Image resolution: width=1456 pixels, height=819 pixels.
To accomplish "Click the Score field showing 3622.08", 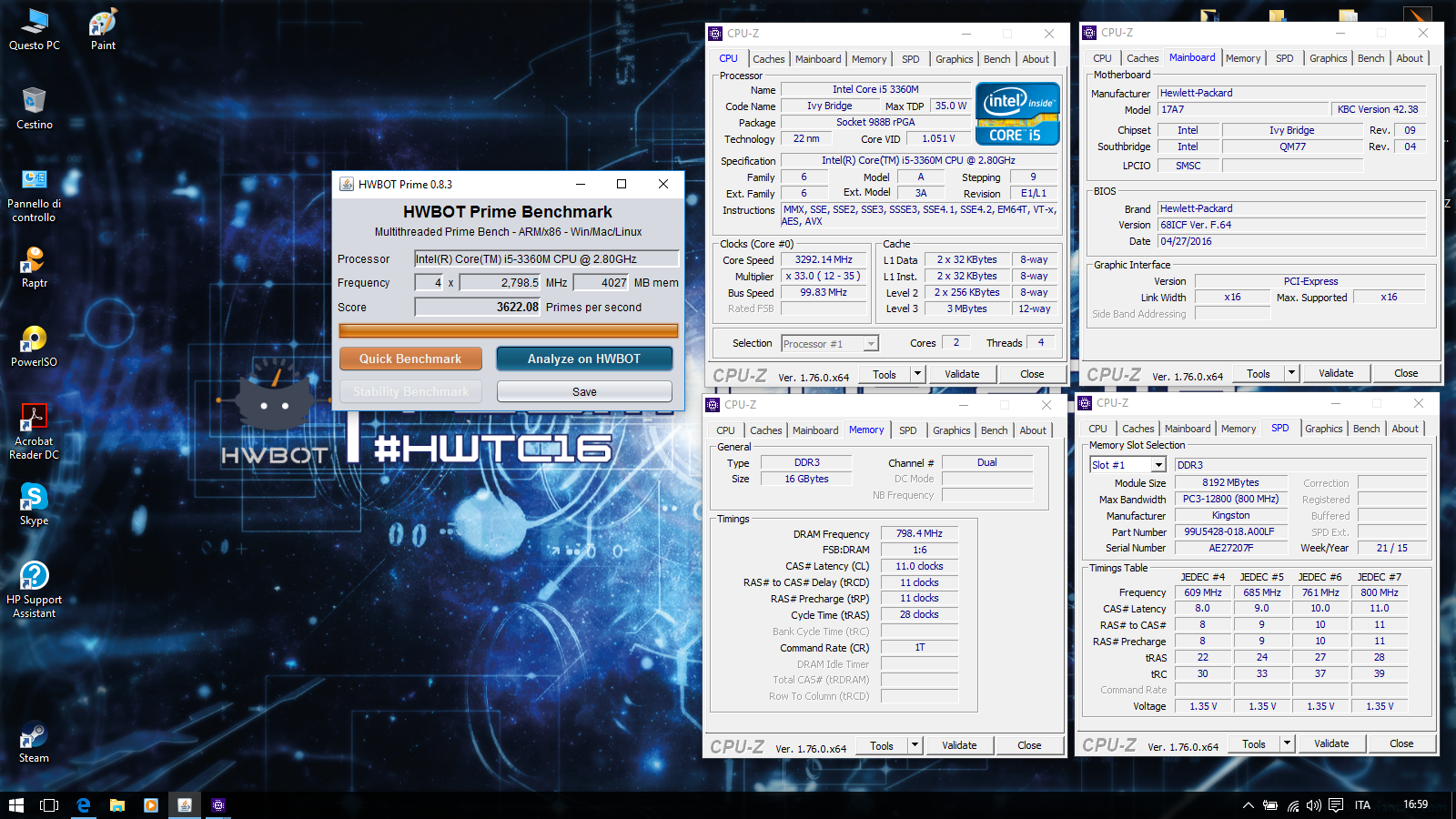I will [478, 308].
